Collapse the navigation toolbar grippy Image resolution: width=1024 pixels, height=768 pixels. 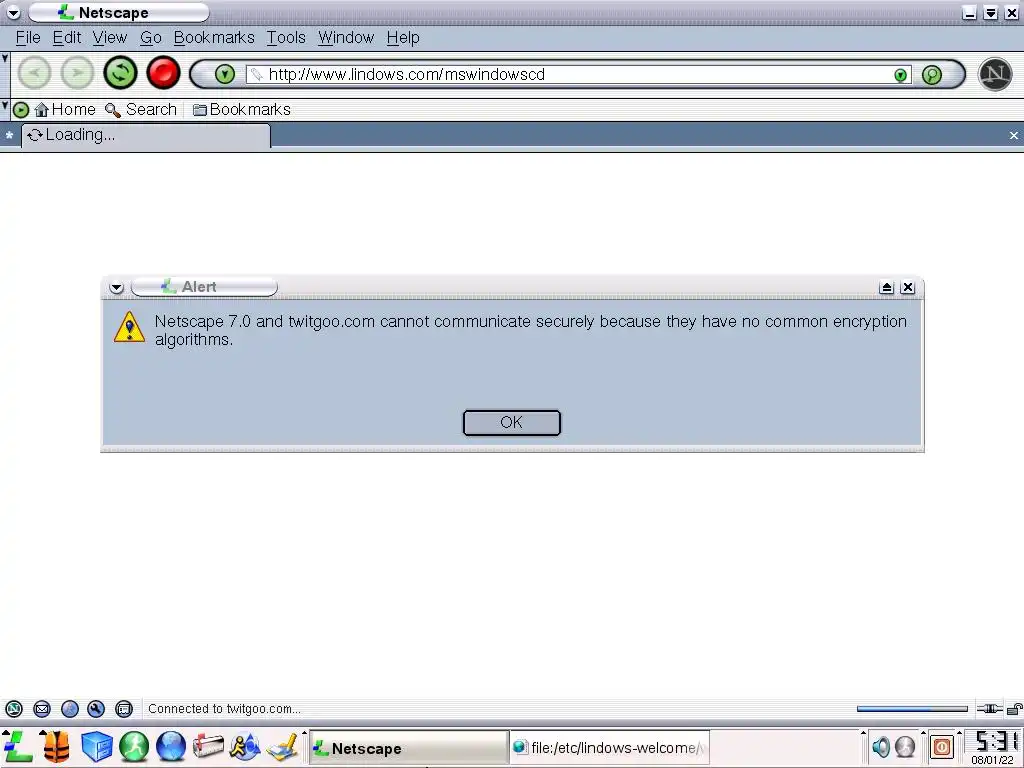point(5,59)
